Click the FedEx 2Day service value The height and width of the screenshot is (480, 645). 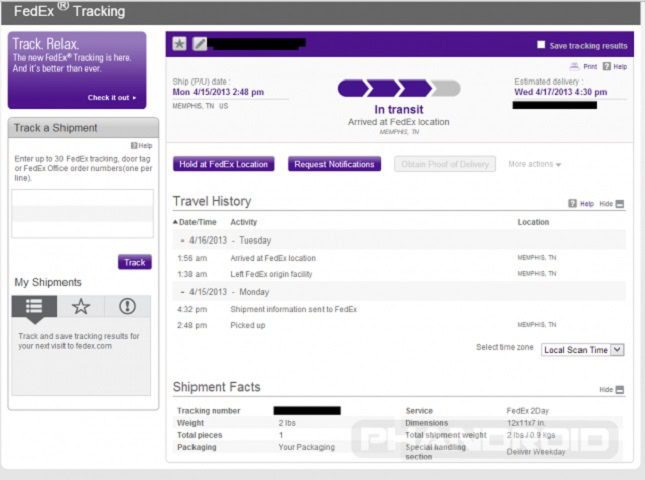[x=528, y=411]
